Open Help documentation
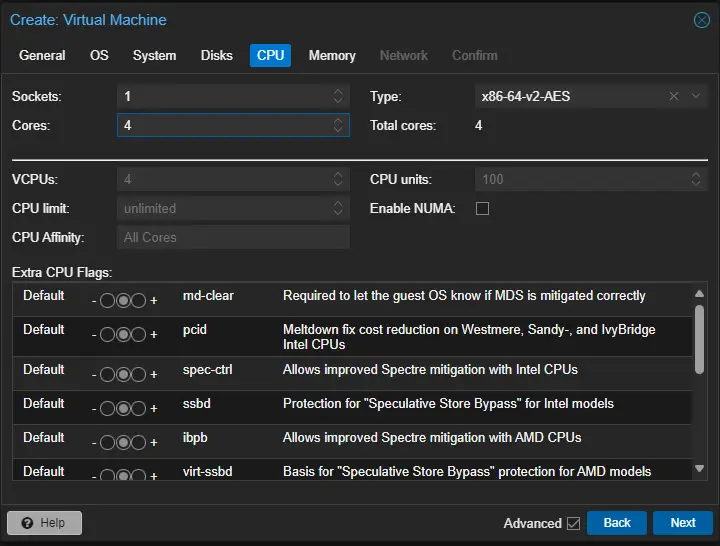 (x=44, y=523)
